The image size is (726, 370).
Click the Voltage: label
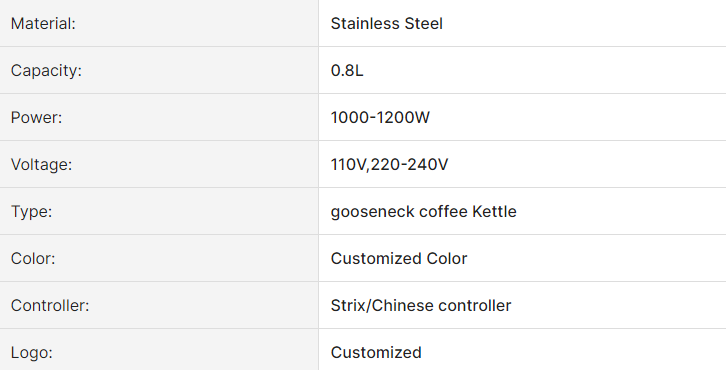(x=41, y=164)
